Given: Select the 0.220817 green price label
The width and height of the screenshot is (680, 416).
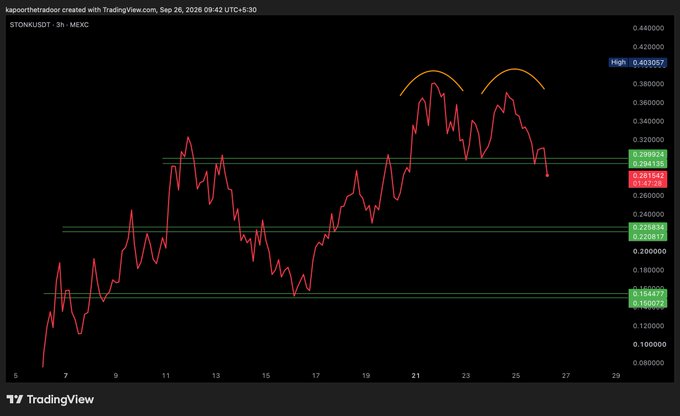Looking at the screenshot, I should point(648,236).
